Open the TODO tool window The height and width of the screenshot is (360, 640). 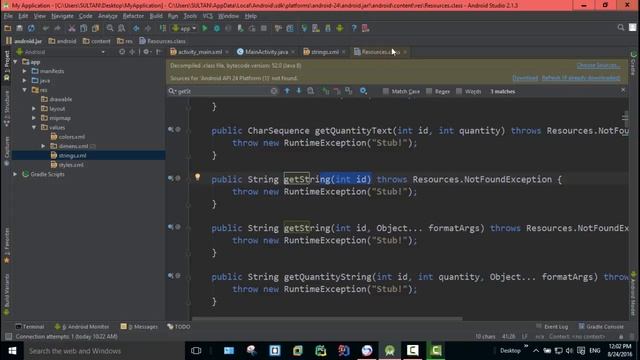click(179, 327)
